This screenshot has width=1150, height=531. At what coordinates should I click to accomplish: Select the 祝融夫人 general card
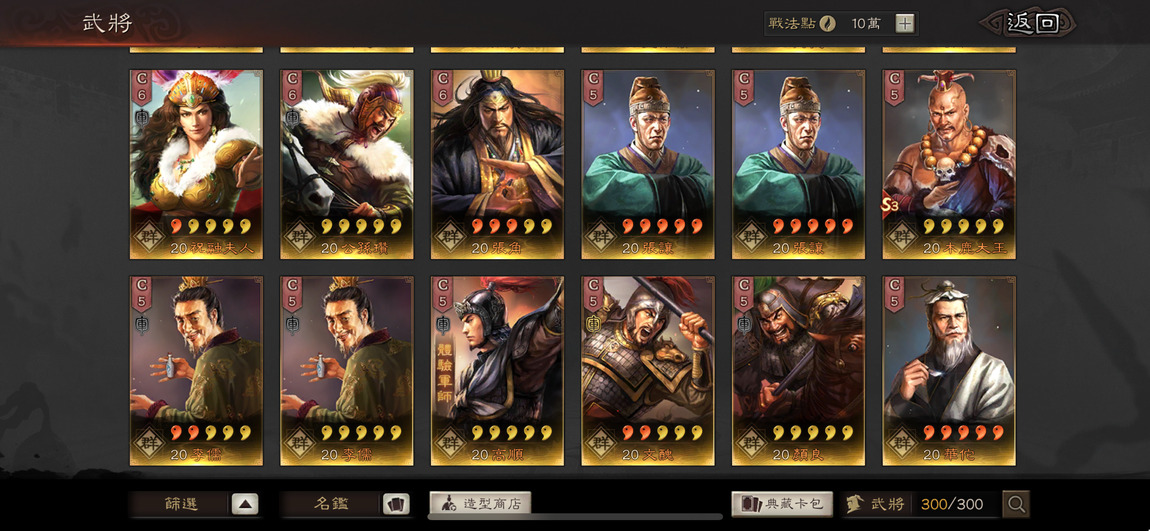pyautogui.click(x=196, y=164)
